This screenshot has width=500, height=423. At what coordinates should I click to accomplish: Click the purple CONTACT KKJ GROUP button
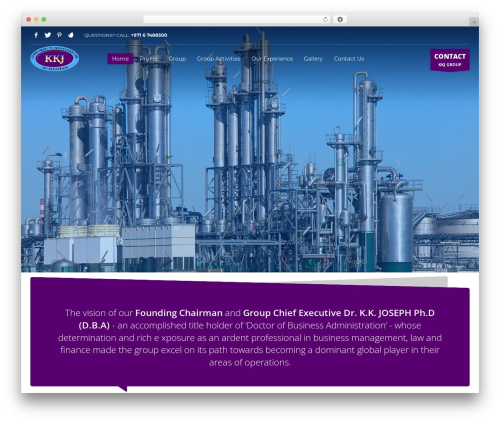(450, 60)
